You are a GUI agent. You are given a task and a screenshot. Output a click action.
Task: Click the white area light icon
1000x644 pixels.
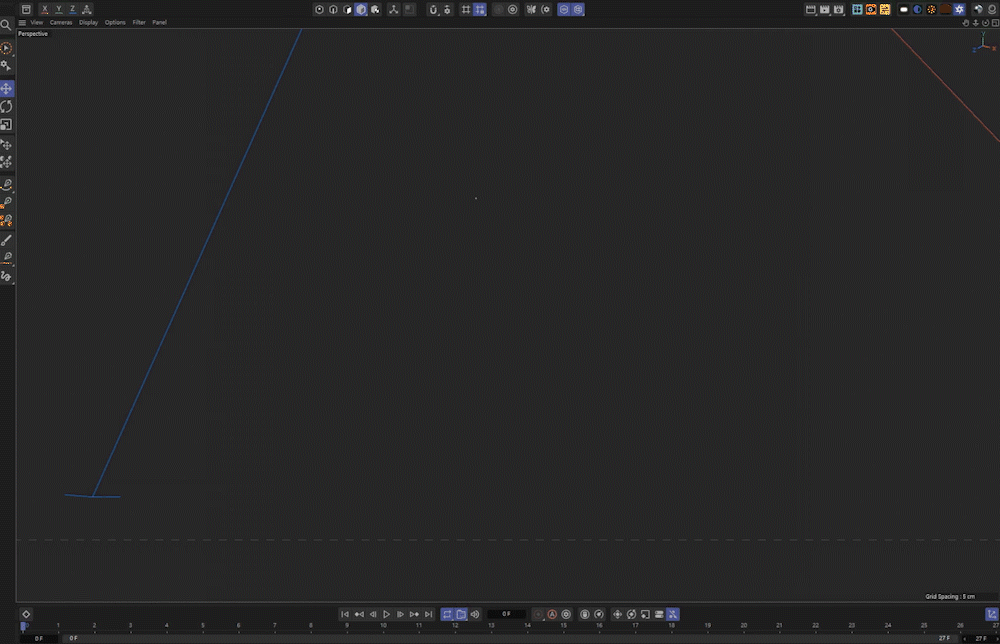tap(904, 10)
